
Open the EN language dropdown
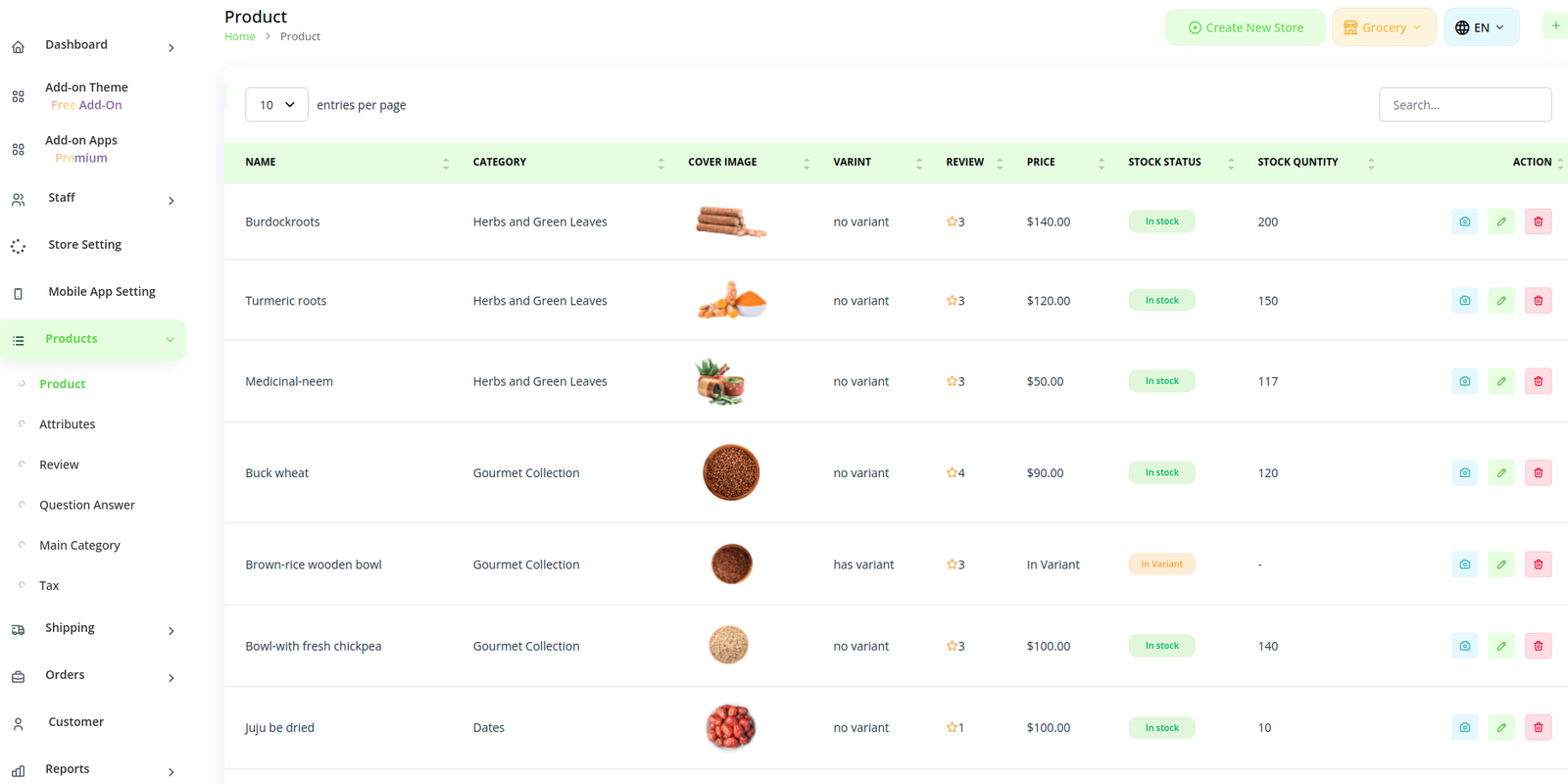(1480, 27)
